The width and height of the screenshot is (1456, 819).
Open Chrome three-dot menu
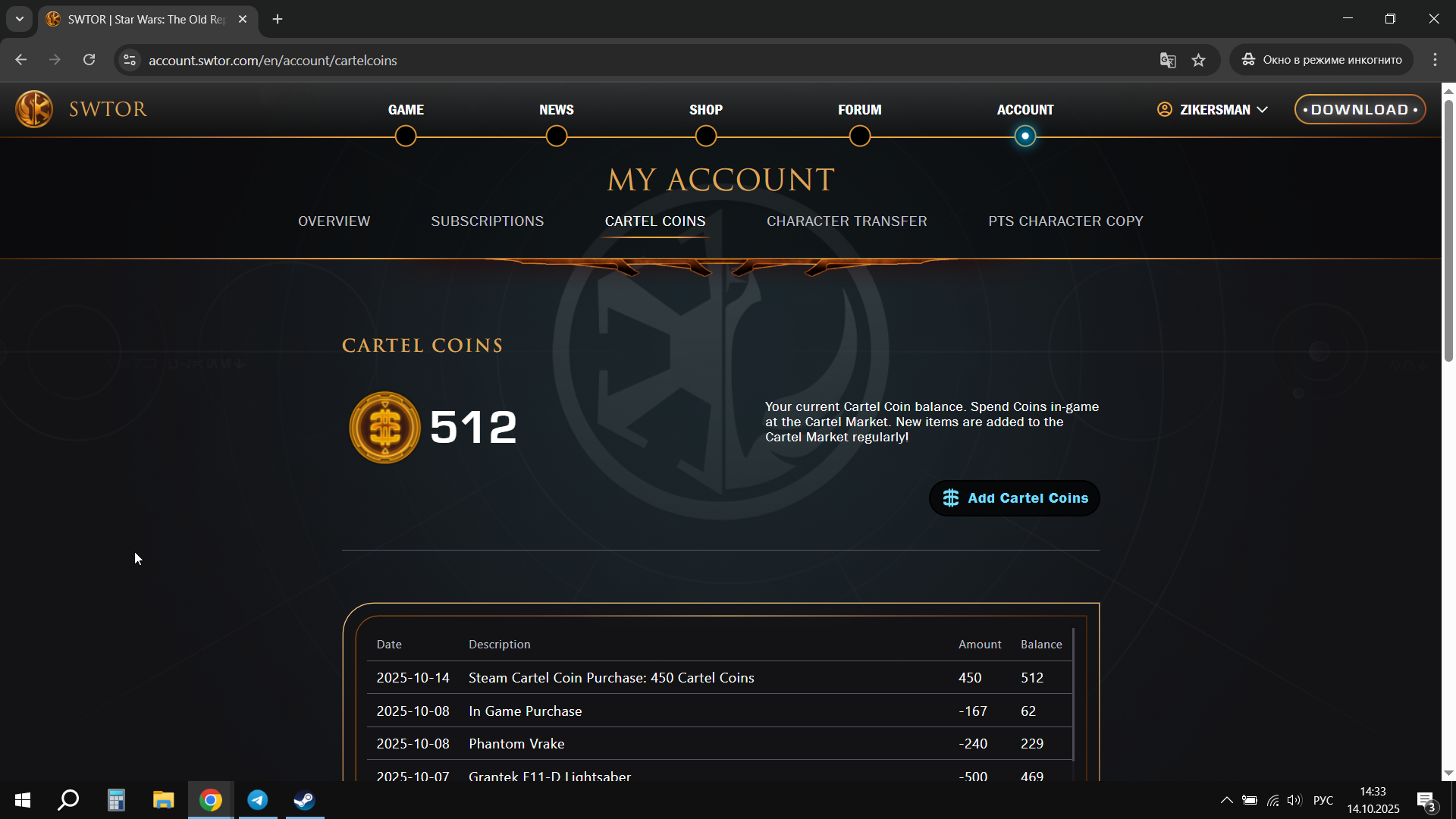point(1435,60)
